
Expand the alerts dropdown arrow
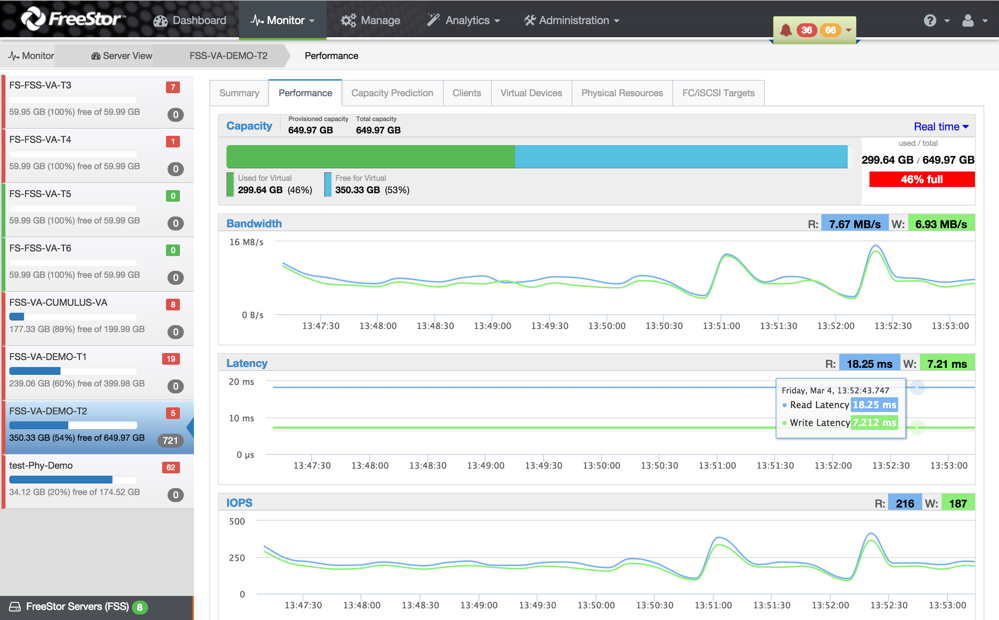tap(849, 30)
